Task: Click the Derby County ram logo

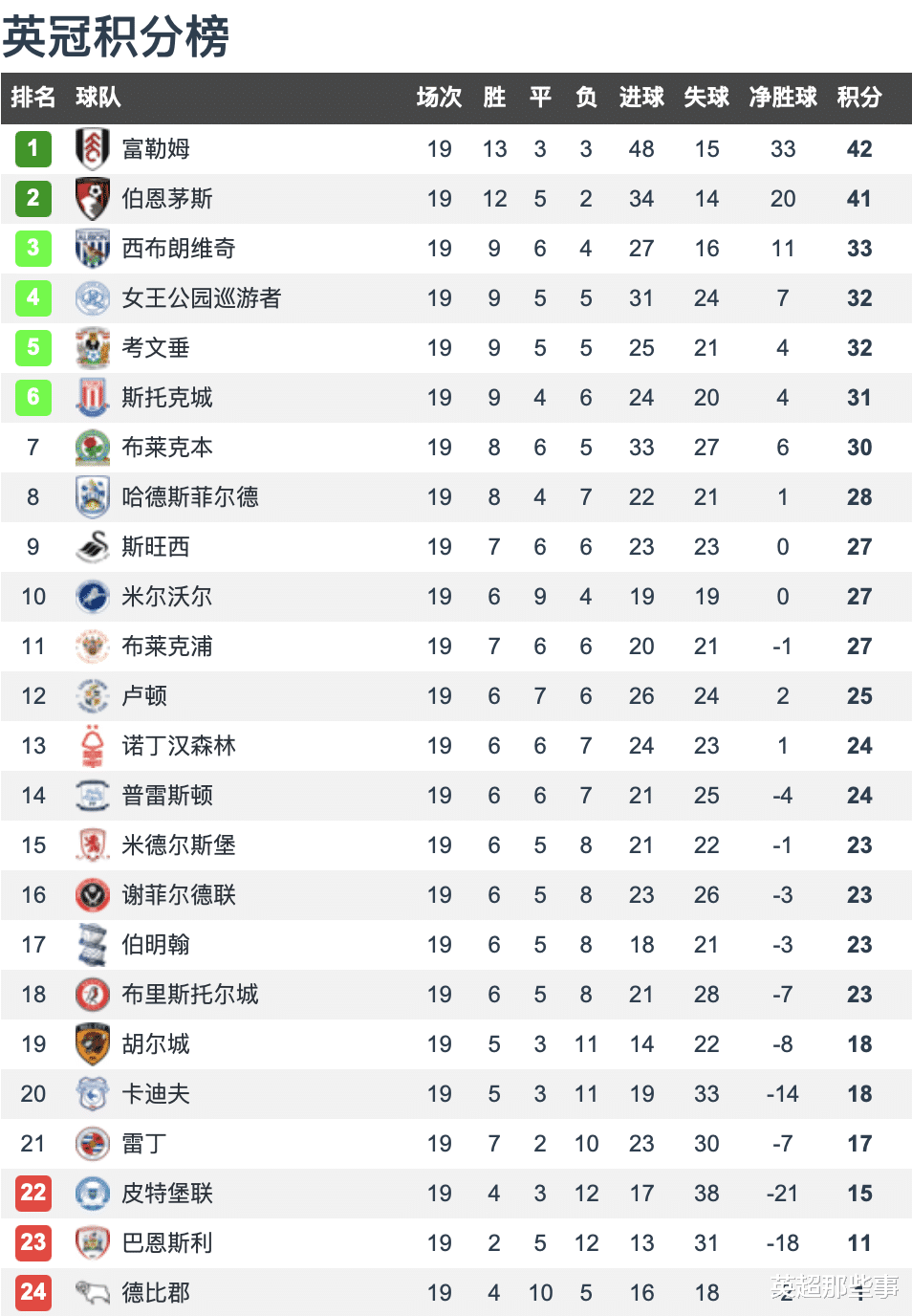Action: 92,1292
